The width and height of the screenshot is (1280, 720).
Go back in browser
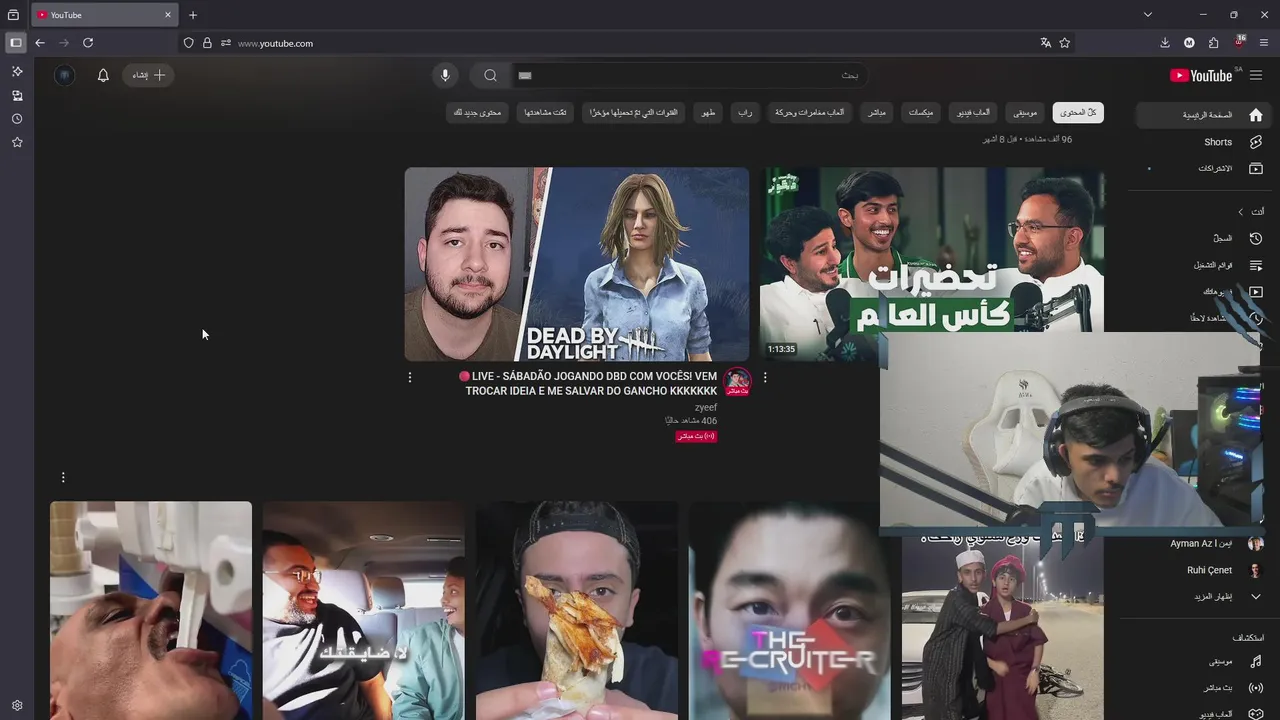[40, 43]
